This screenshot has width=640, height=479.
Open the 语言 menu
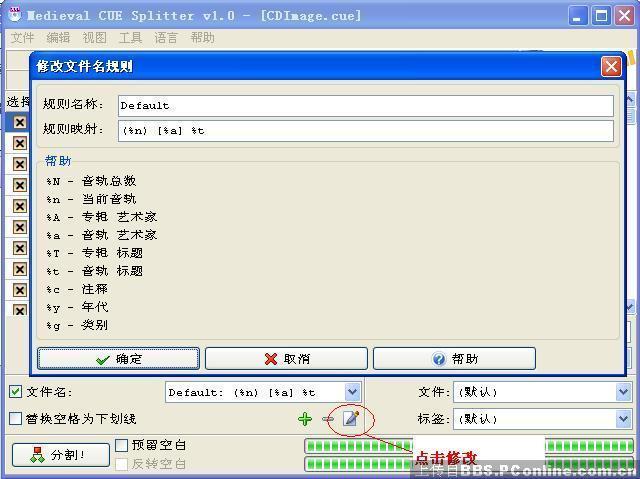pos(166,38)
